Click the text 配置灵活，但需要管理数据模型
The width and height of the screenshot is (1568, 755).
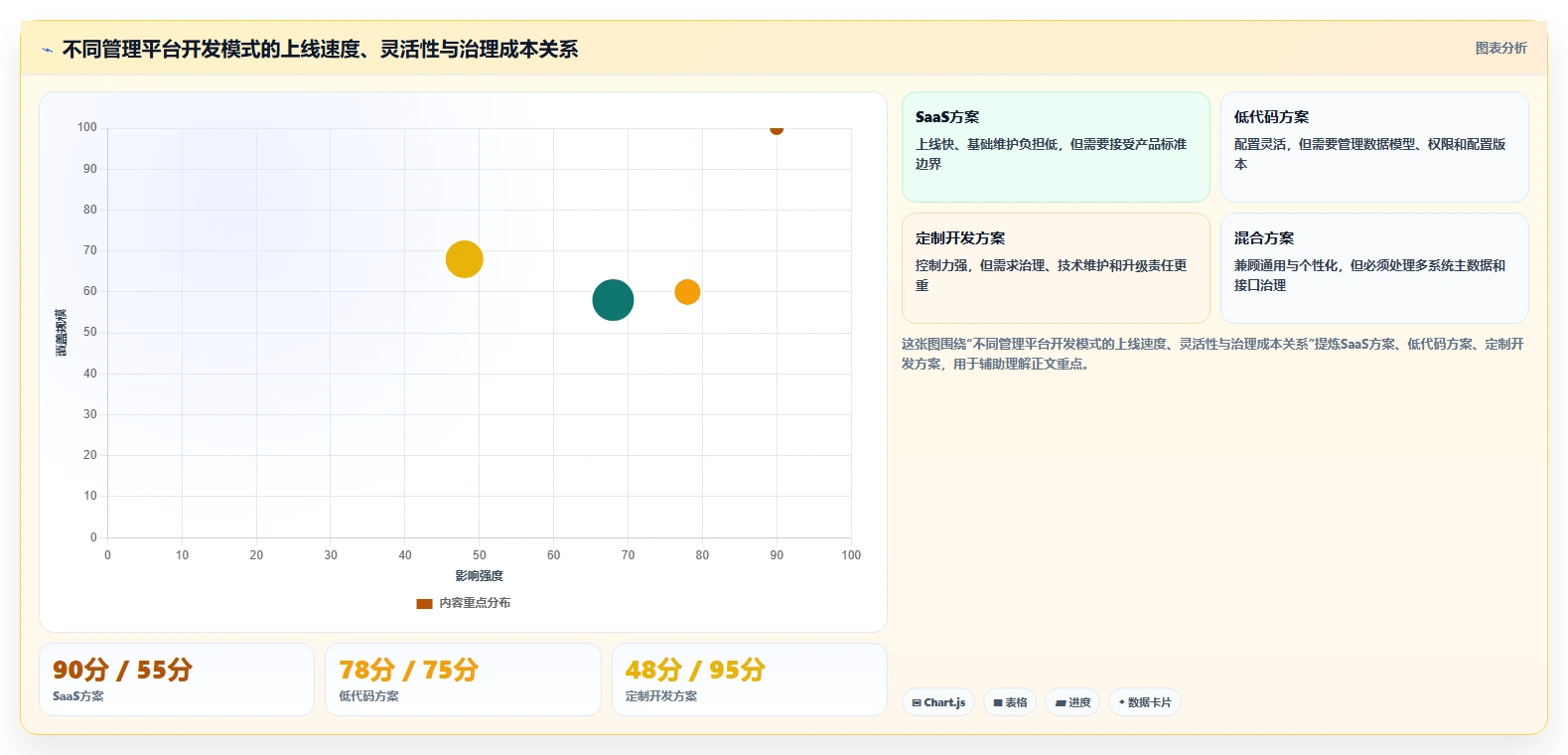click(1325, 144)
